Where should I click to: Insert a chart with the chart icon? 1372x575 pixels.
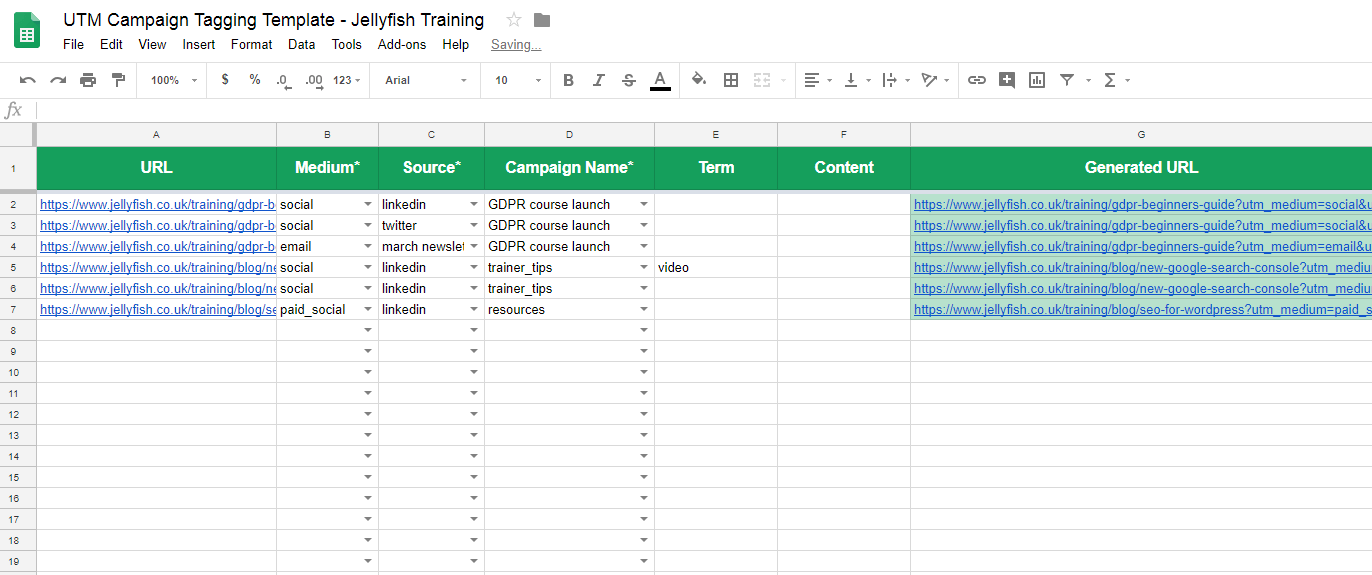pyautogui.click(x=1037, y=80)
